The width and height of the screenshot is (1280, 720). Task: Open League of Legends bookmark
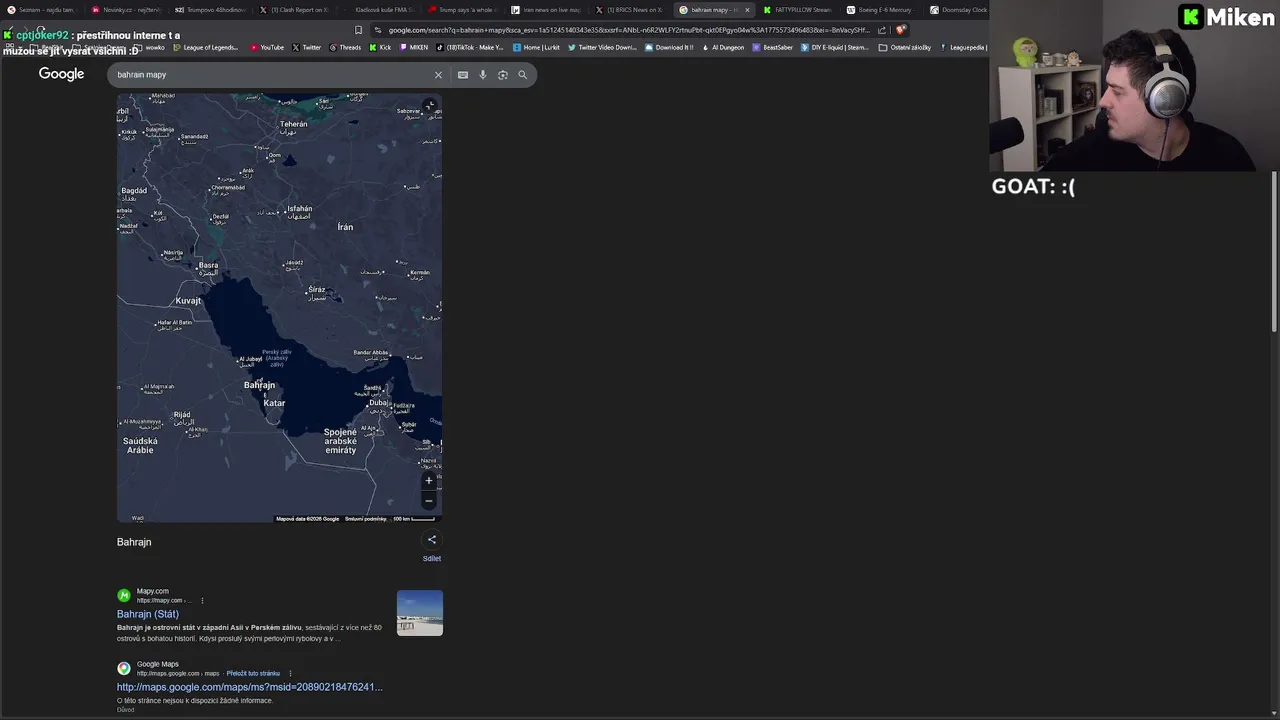point(207,47)
